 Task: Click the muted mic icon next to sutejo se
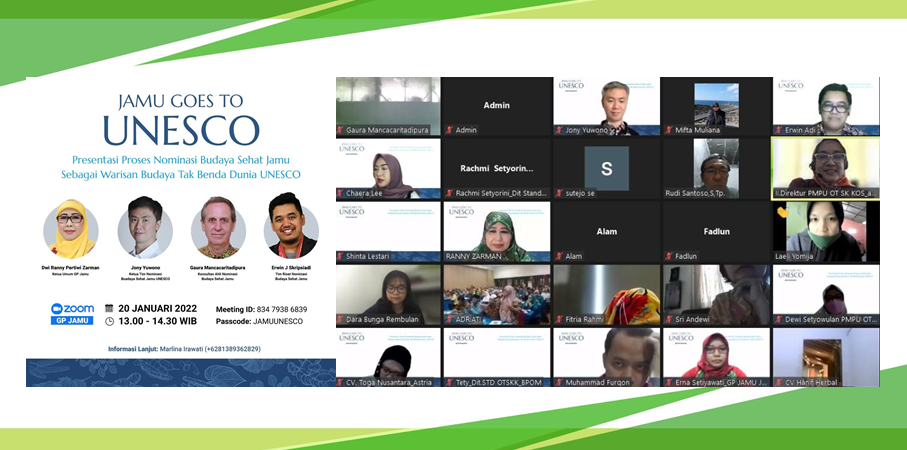pyautogui.click(x=559, y=193)
